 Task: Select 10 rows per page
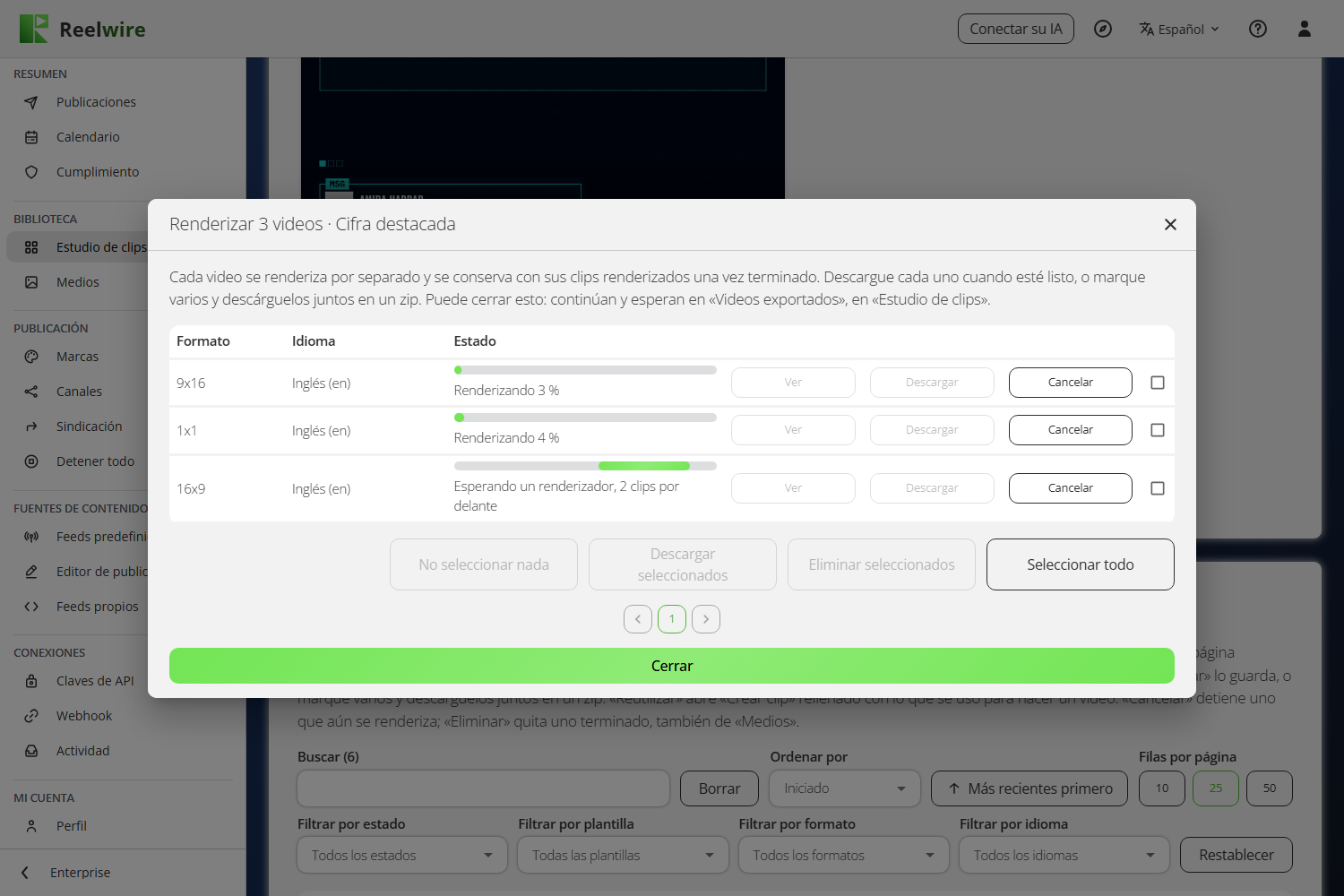click(x=1162, y=788)
